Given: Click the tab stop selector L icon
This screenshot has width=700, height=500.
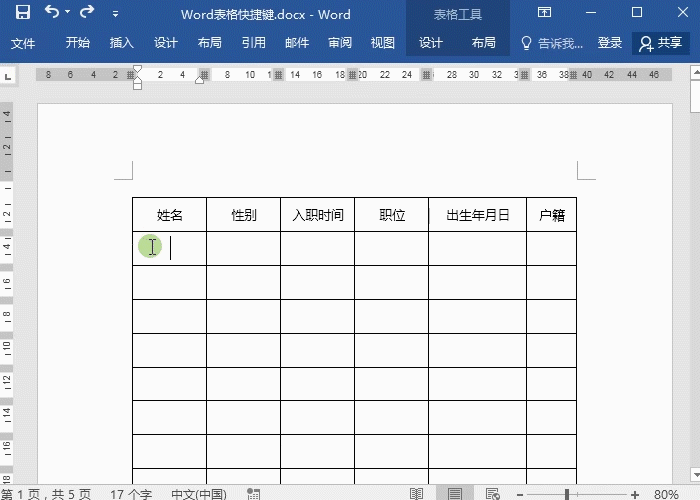Looking at the screenshot, I should point(8,76).
